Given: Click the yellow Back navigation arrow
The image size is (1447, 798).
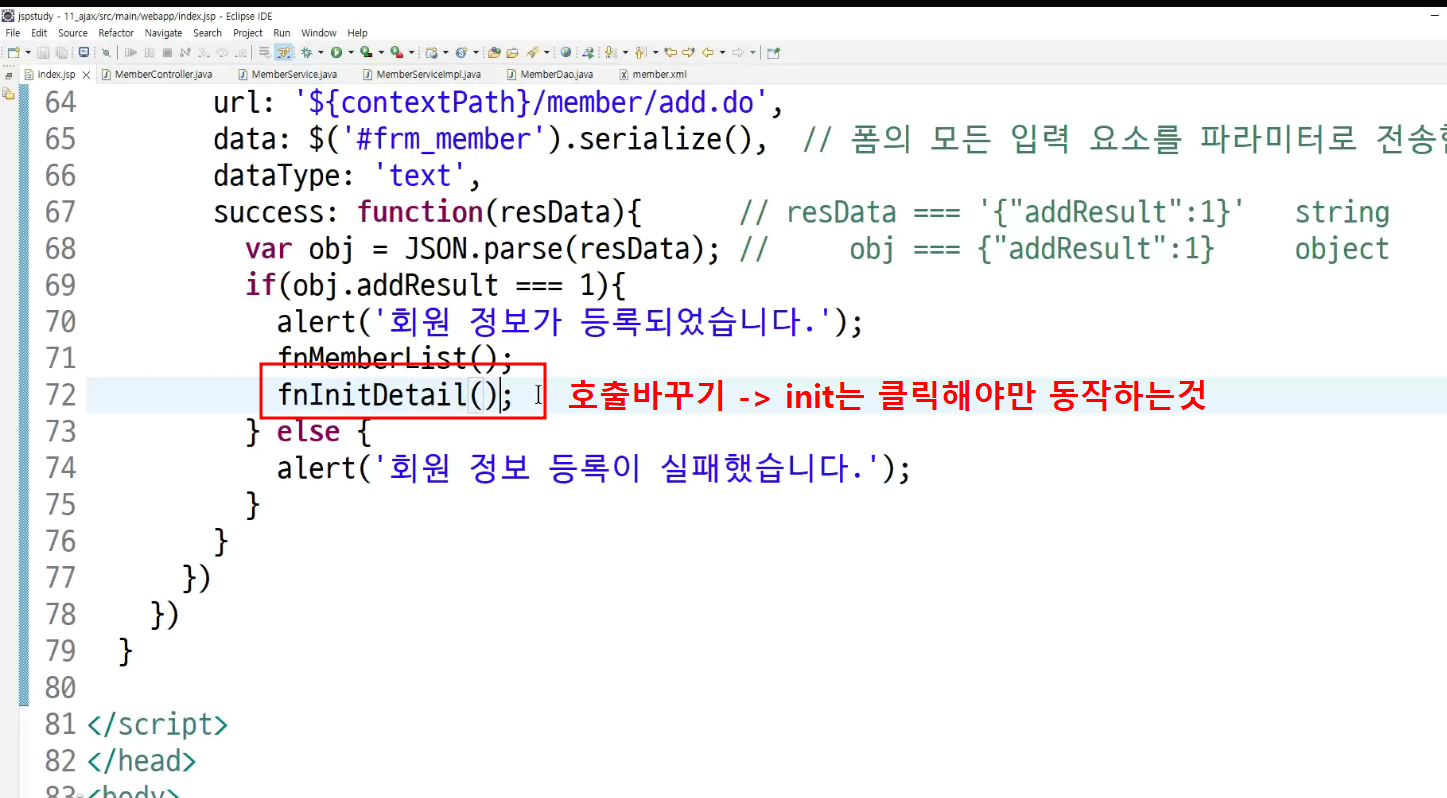Looking at the screenshot, I should pos(707,52).
